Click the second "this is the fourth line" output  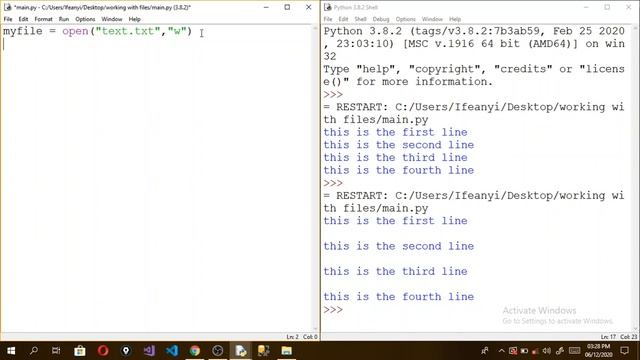click(399, 297)
